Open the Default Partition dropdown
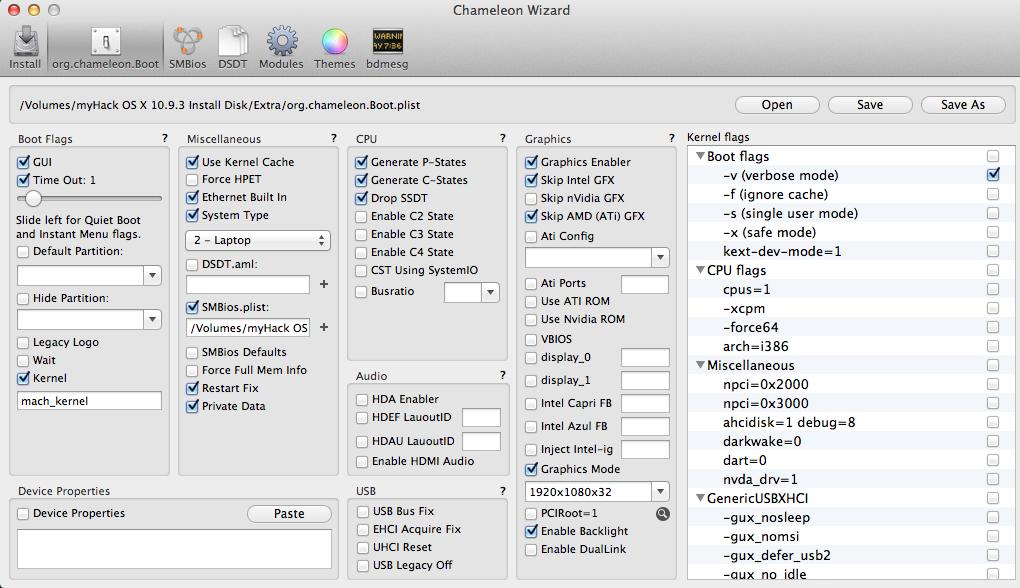The width and height of the screenshot is (1020, 588). coord(152,275)
